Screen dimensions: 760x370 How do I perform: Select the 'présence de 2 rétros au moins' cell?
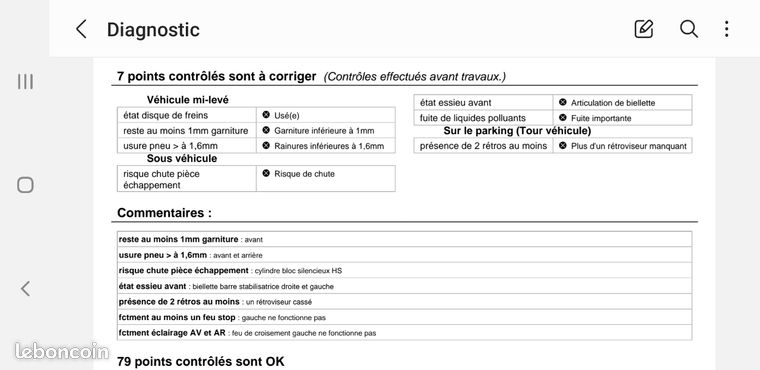483,145
